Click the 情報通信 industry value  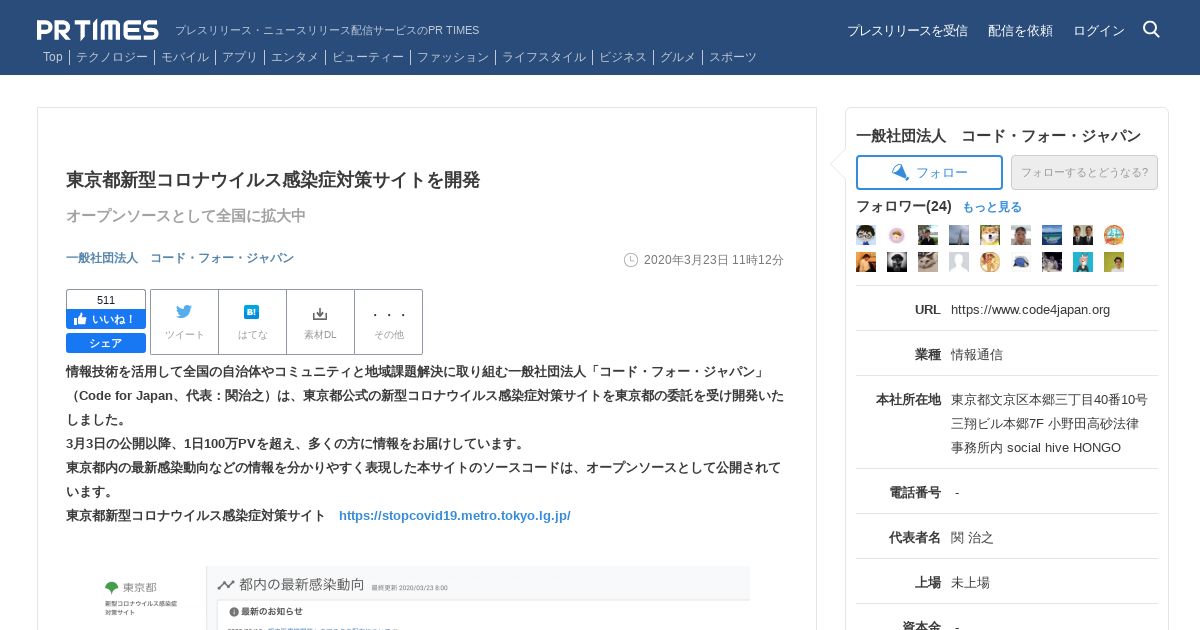pos(977,355)
